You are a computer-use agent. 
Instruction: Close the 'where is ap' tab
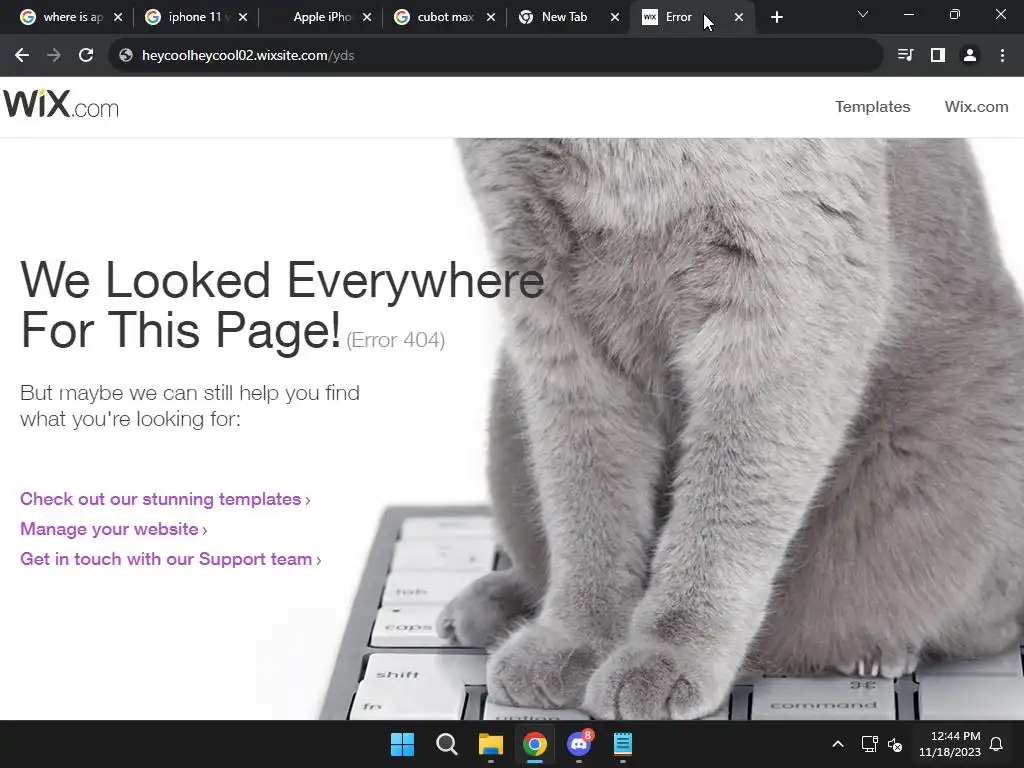click(118, 18)
